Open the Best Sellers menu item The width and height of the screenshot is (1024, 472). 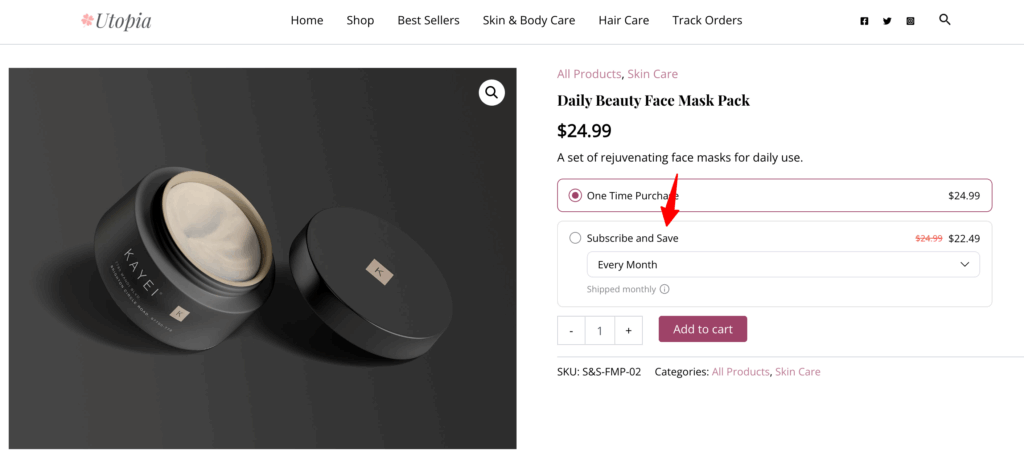pyautogui.click(x=428, y=20)
